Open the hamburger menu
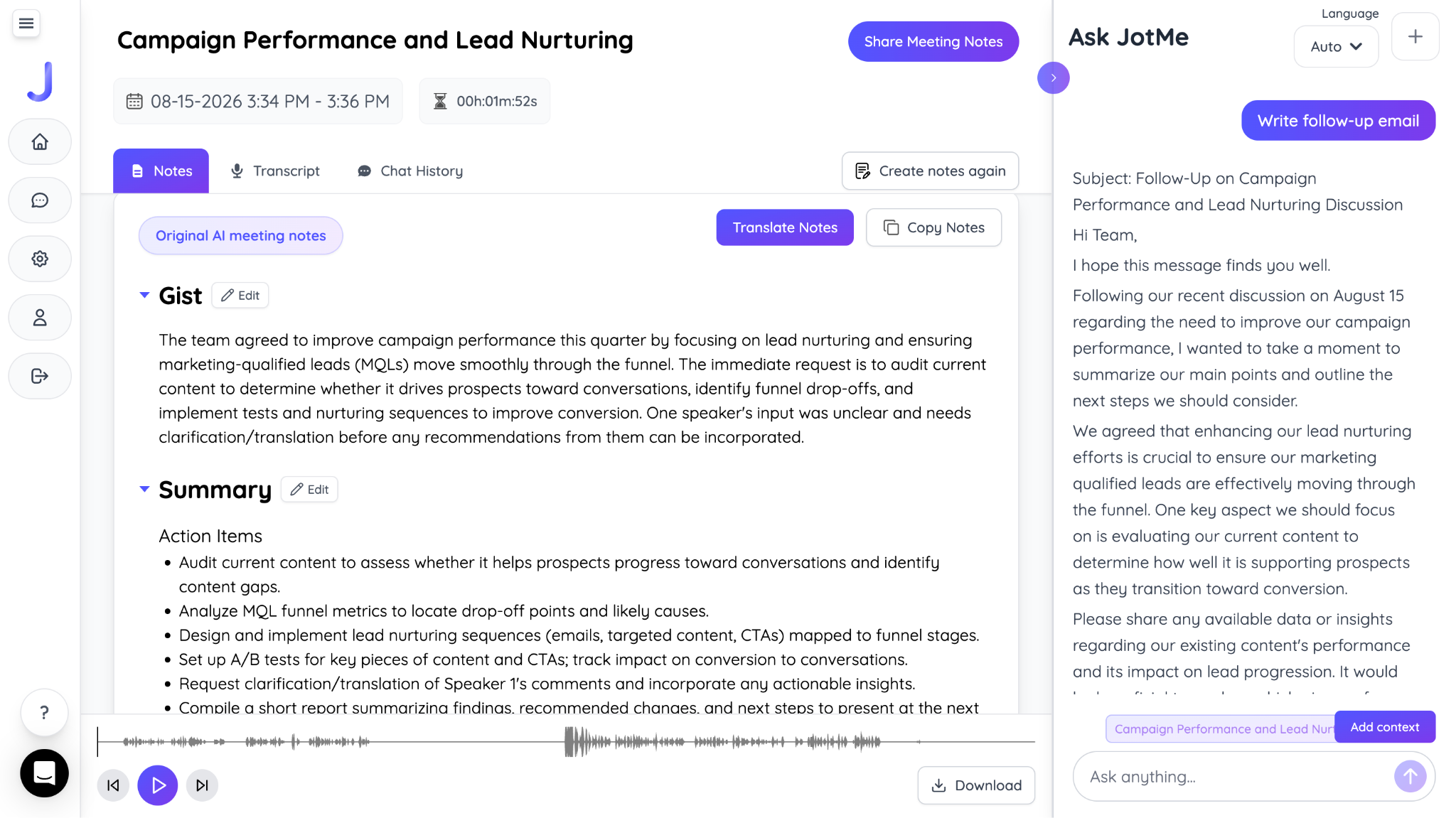 click(x=26, y=23)
